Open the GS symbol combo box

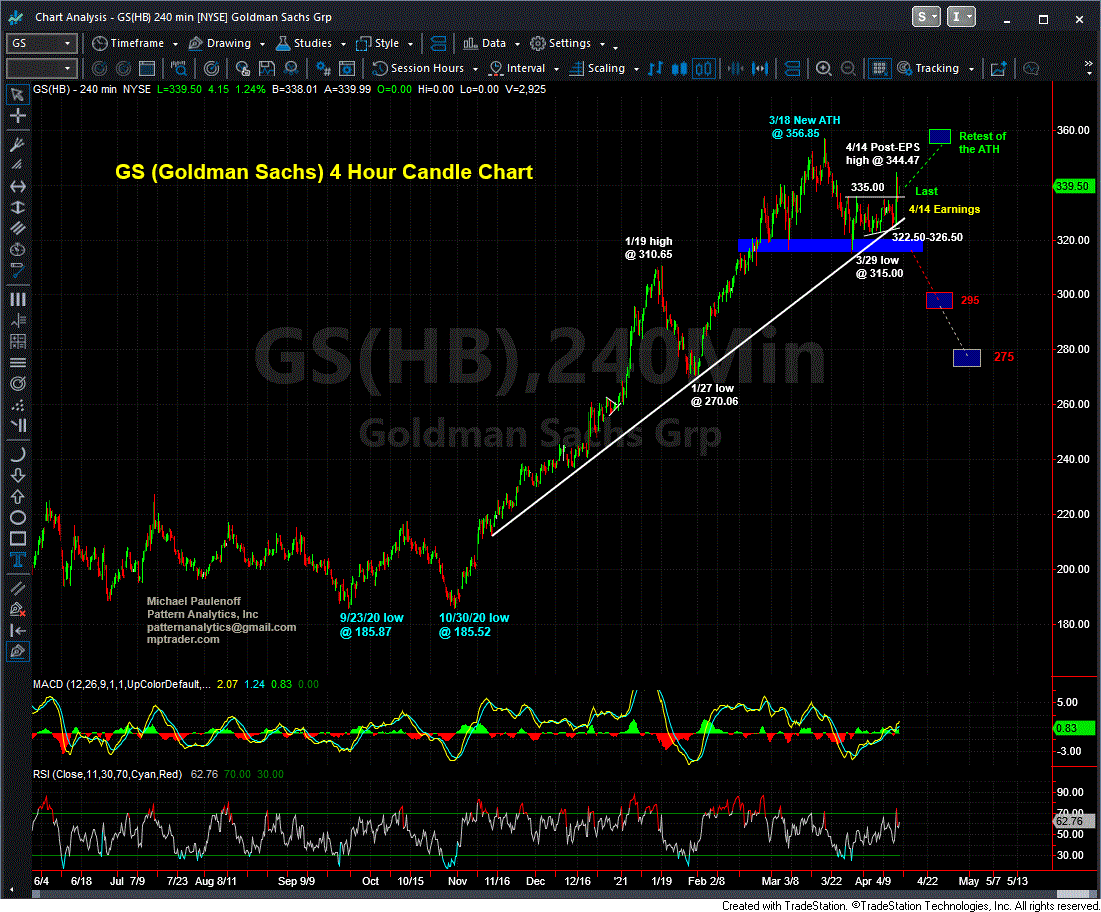(x=41, y=44)
